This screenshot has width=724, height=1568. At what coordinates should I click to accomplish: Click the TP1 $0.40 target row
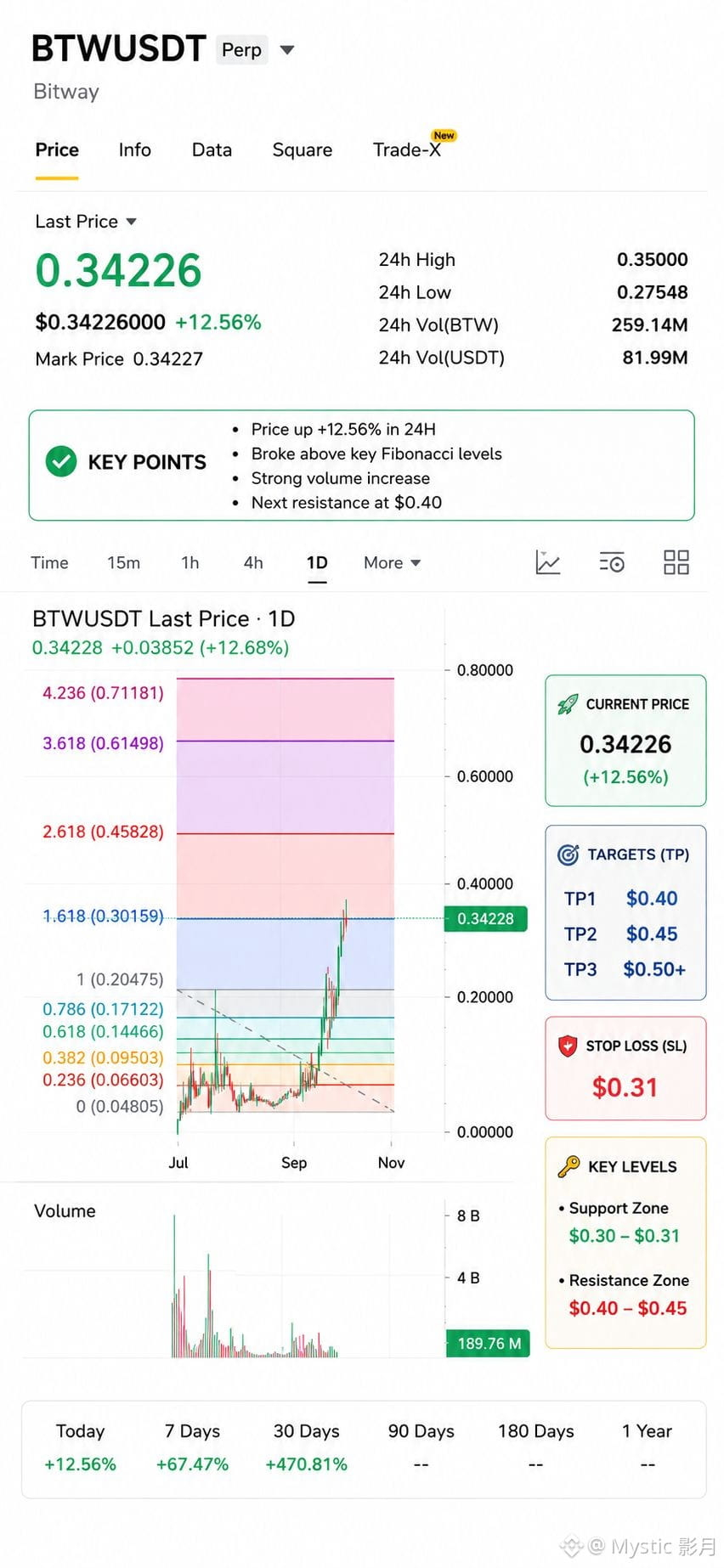click(621, 899)
